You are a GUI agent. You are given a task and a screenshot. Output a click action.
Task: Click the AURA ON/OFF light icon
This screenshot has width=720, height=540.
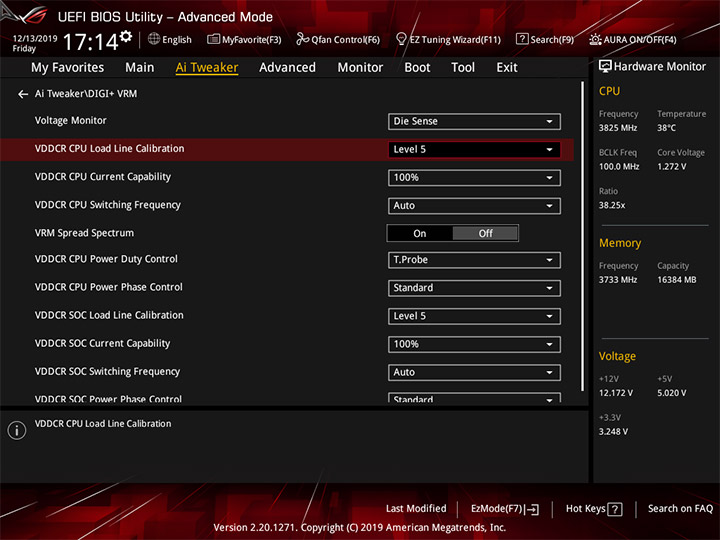(x=595, y=39)
